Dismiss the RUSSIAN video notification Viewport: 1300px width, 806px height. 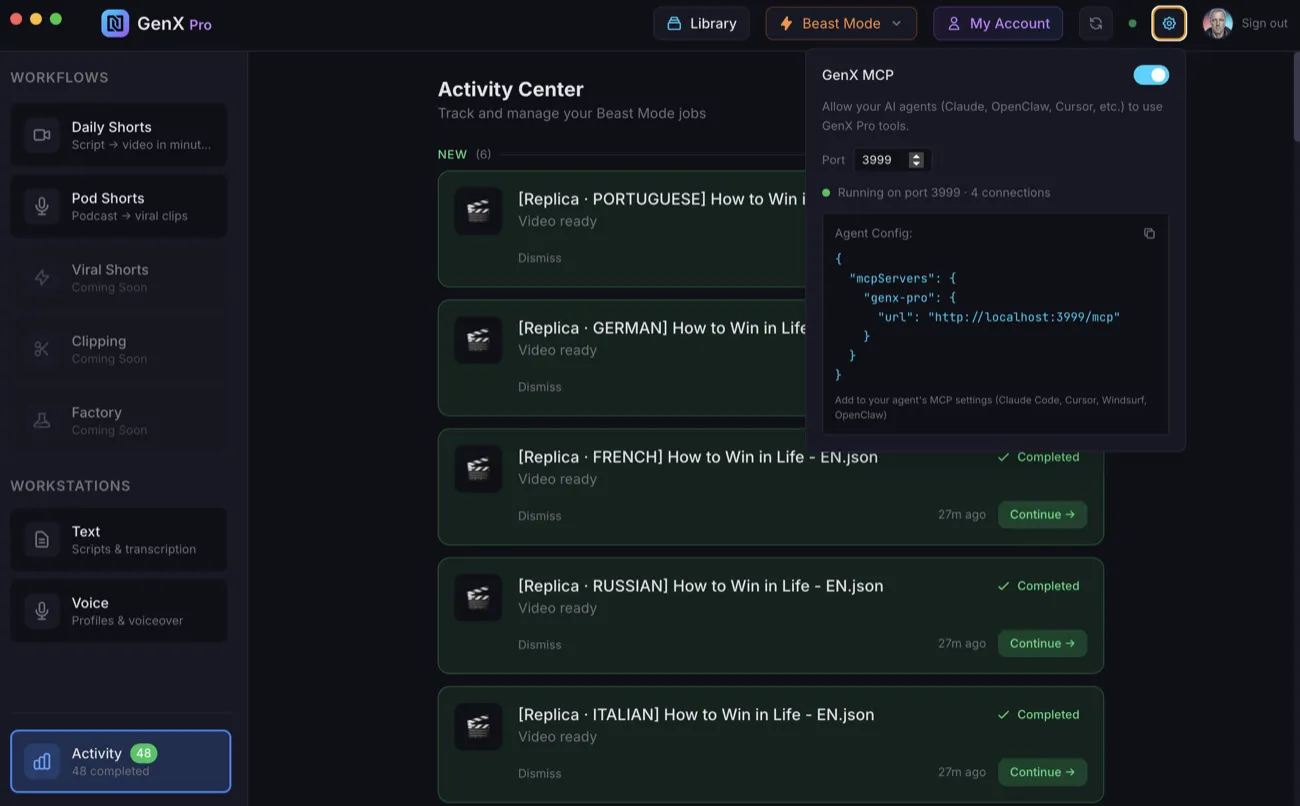(x=539, y=644)
